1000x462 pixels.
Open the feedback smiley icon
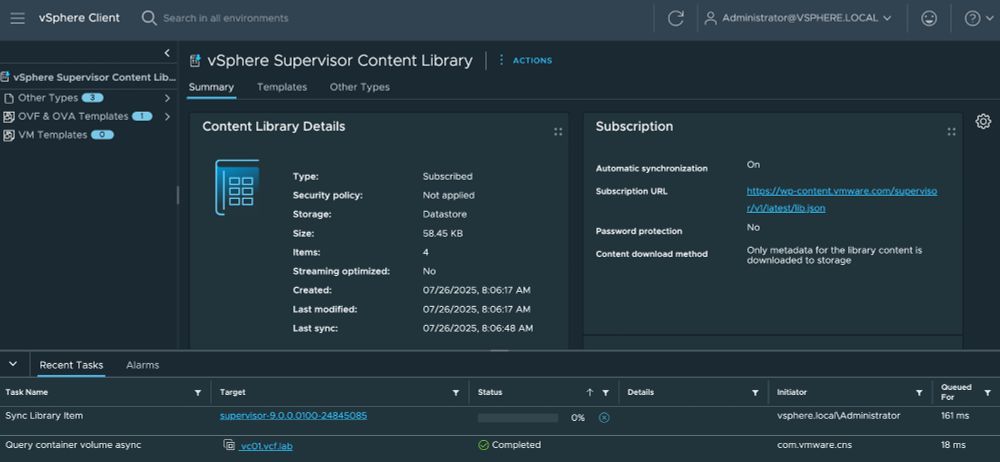tap(929, 19)
